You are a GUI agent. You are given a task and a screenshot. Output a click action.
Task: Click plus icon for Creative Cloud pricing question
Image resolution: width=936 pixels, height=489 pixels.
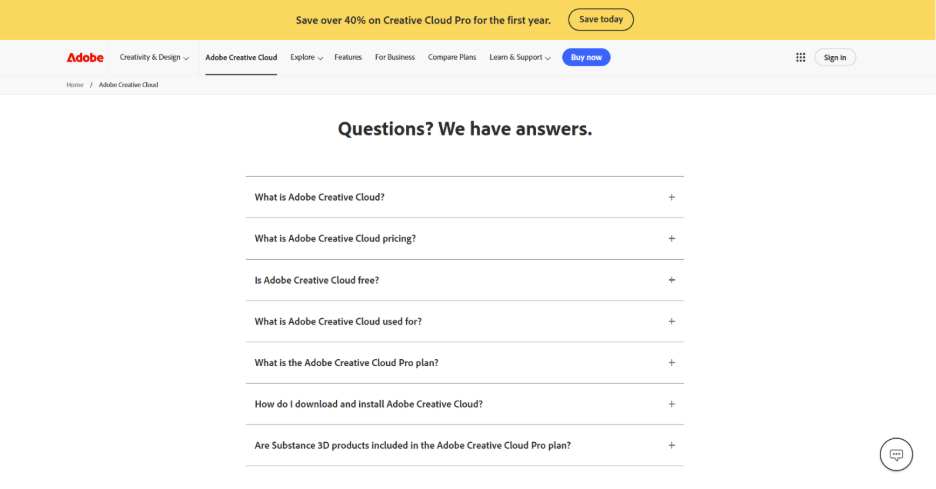coord(672,239)
